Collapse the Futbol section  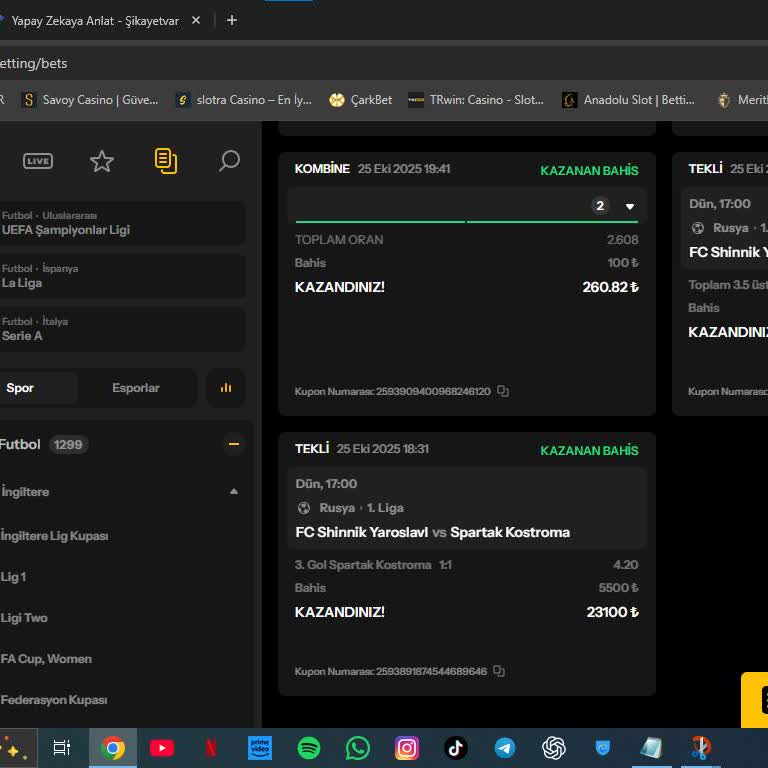click(234, 444)
